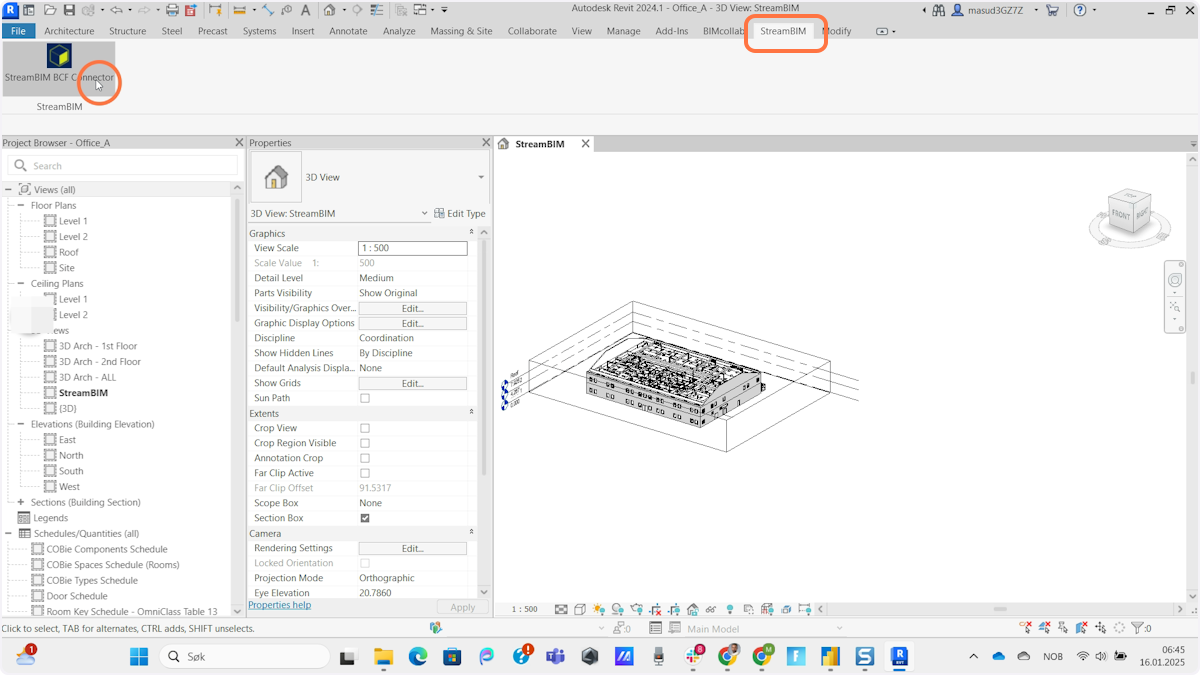Click the Project Browser search field
The width and height of the screenshot is (1200, 675).
[123, 165]
